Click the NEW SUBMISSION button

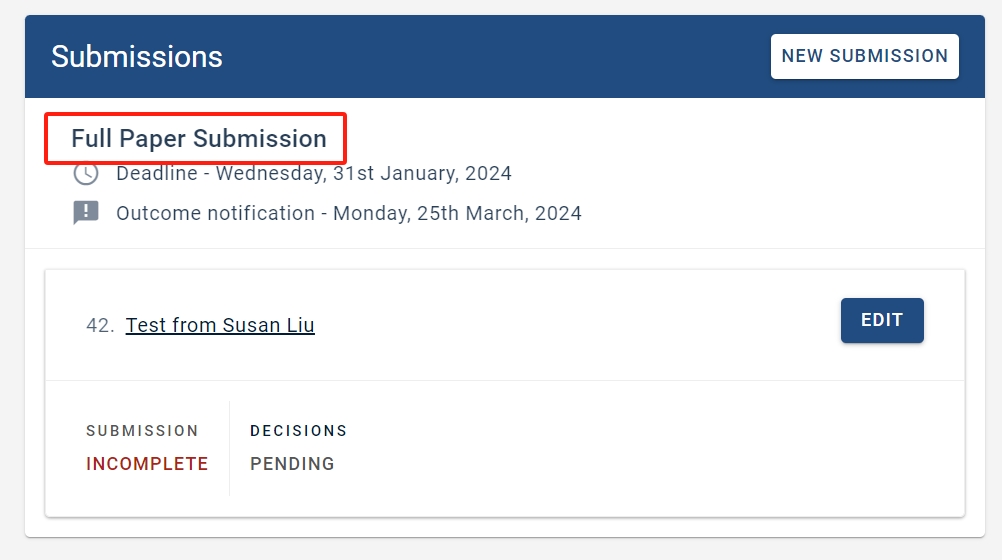pos(864,56)
